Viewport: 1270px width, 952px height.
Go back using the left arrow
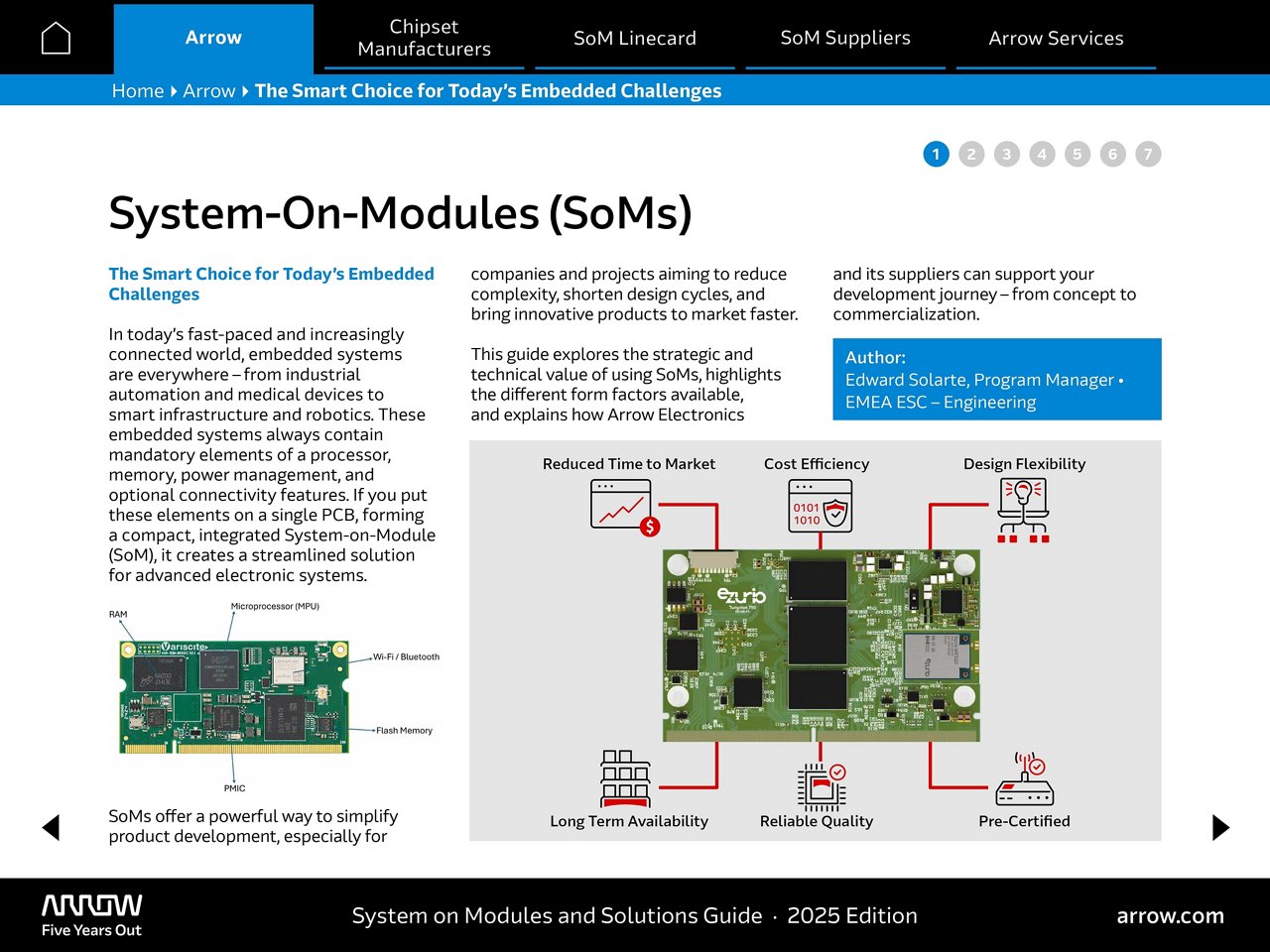coord(51,827)
